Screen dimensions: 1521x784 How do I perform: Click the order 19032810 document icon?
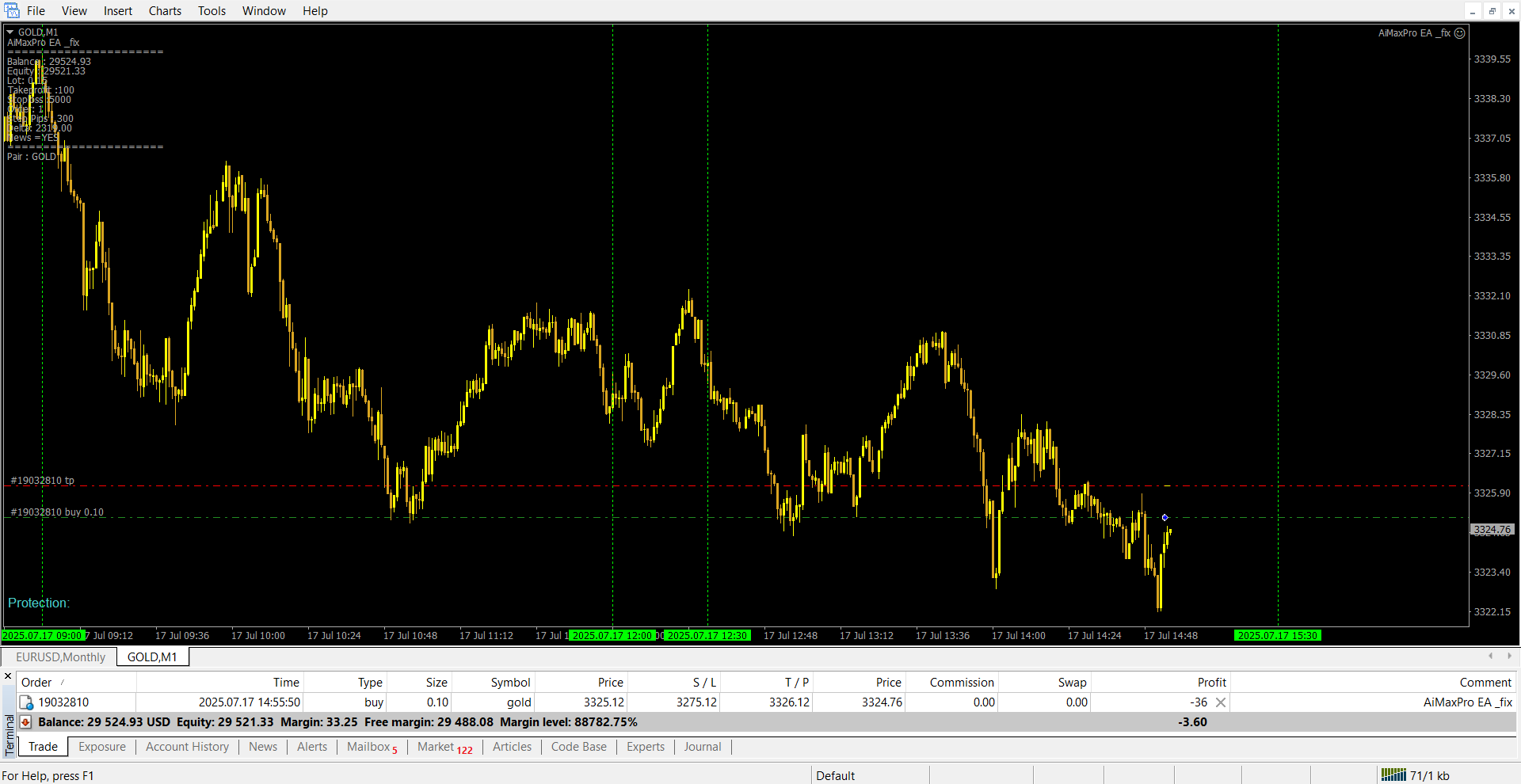click(x=26, y=702)
